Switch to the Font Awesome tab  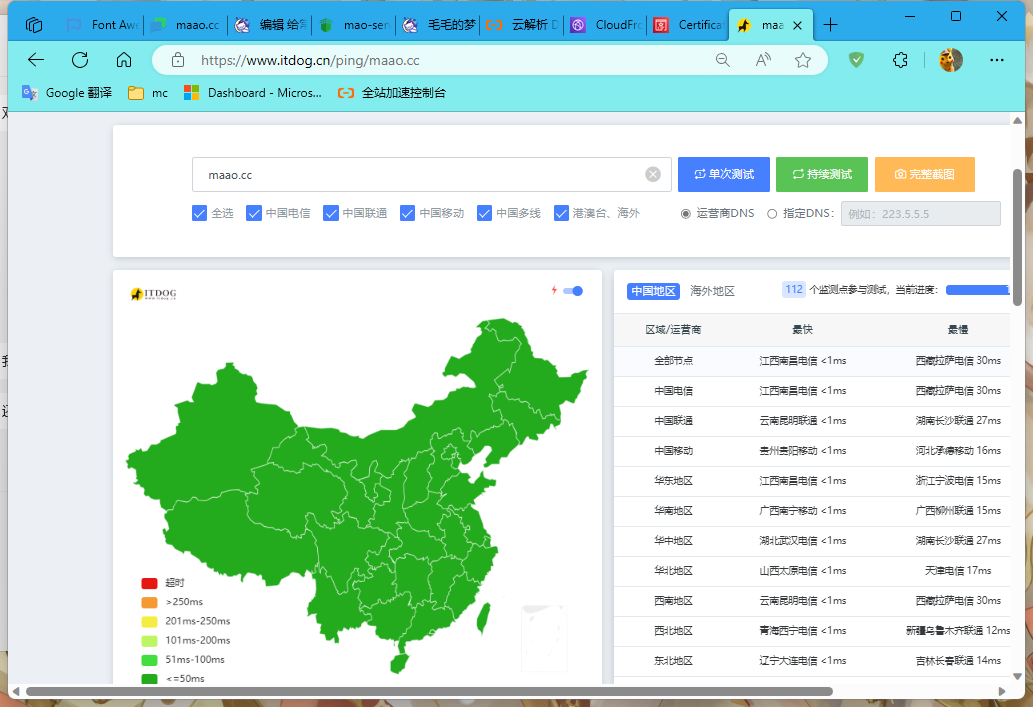(102, 25)
